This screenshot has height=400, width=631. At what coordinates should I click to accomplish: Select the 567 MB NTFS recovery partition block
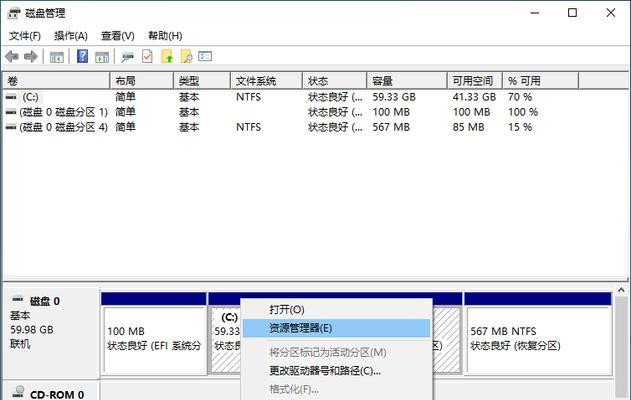[538, 339]
